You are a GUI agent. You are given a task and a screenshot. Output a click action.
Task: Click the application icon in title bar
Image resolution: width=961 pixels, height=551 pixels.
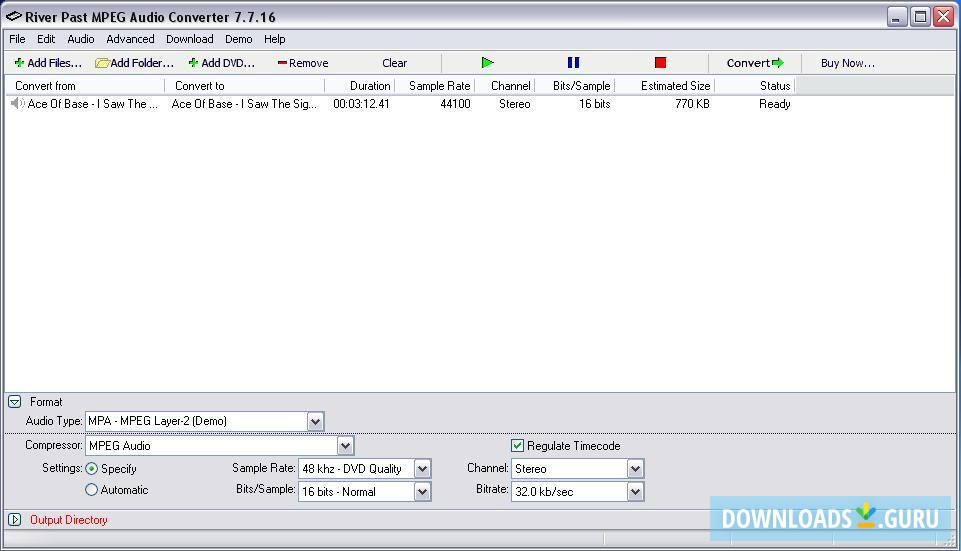(13, 17)
